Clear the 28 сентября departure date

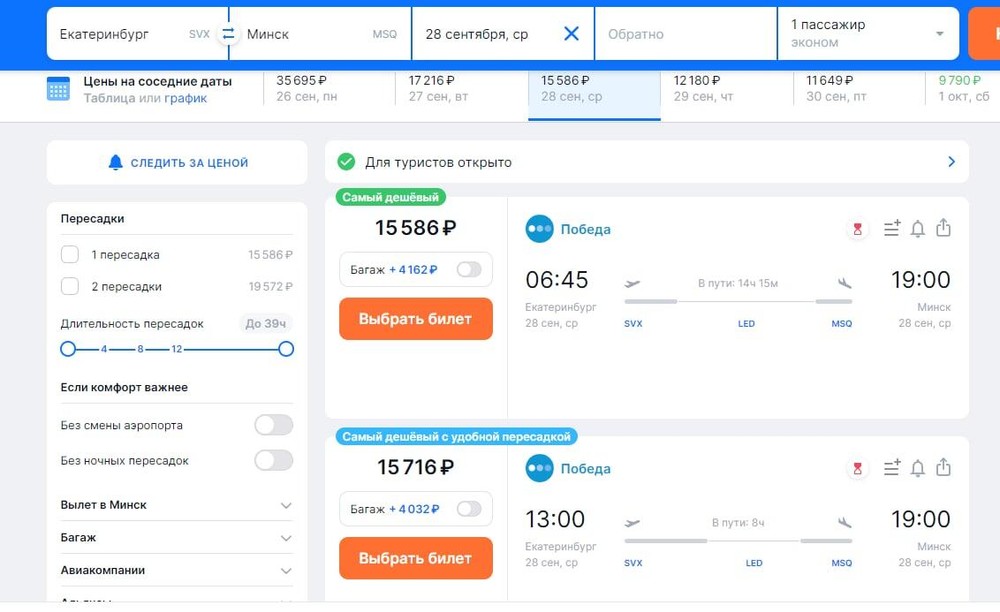[571, 34]
